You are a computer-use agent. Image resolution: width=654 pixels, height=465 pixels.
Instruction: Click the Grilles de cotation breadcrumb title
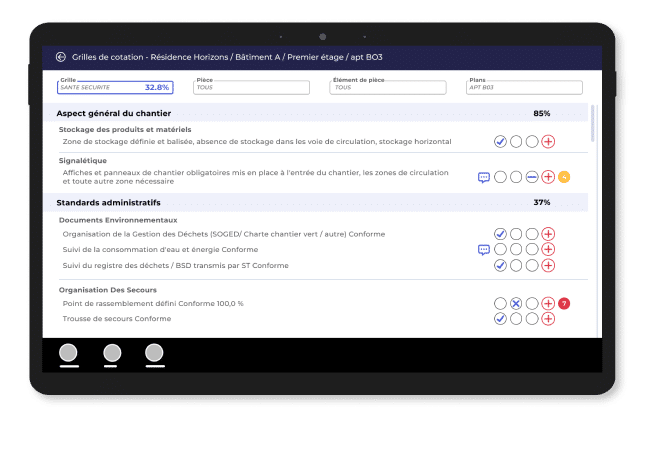[x=227, y=57]
